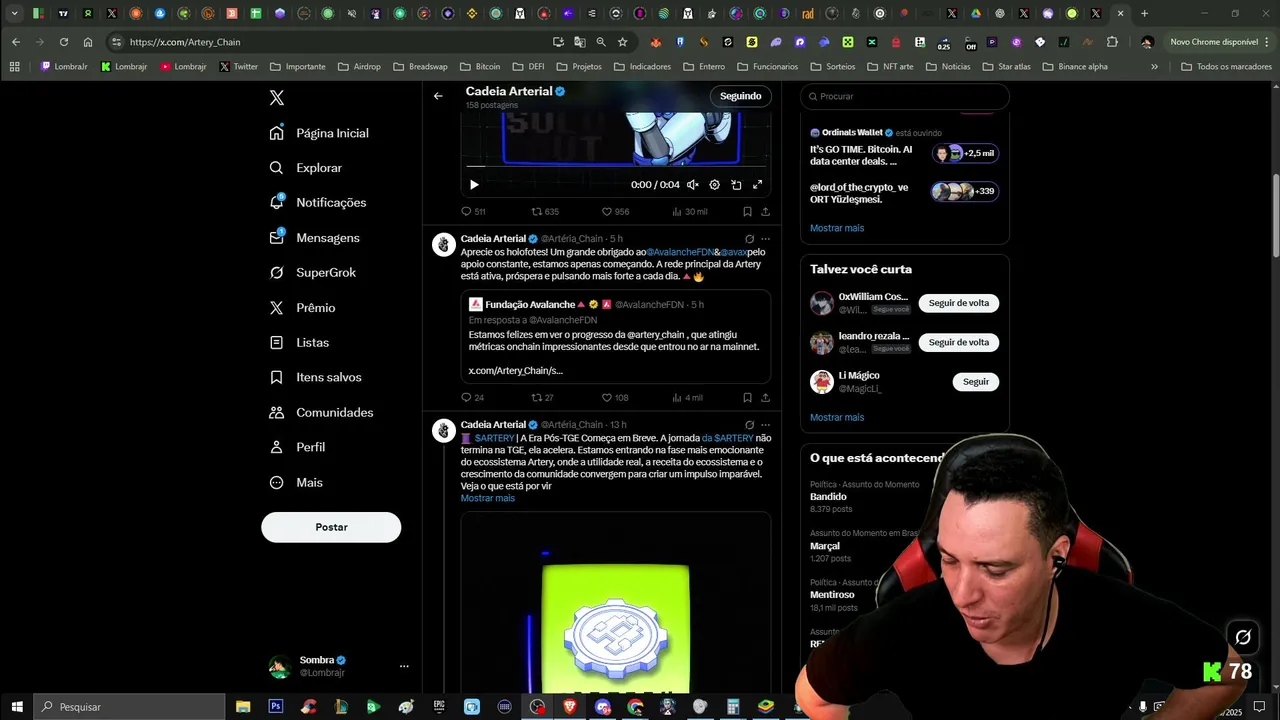Open the Prêmio section
Image resolution: width=1280 pixels, height=720 pixels.
[302, 308]
